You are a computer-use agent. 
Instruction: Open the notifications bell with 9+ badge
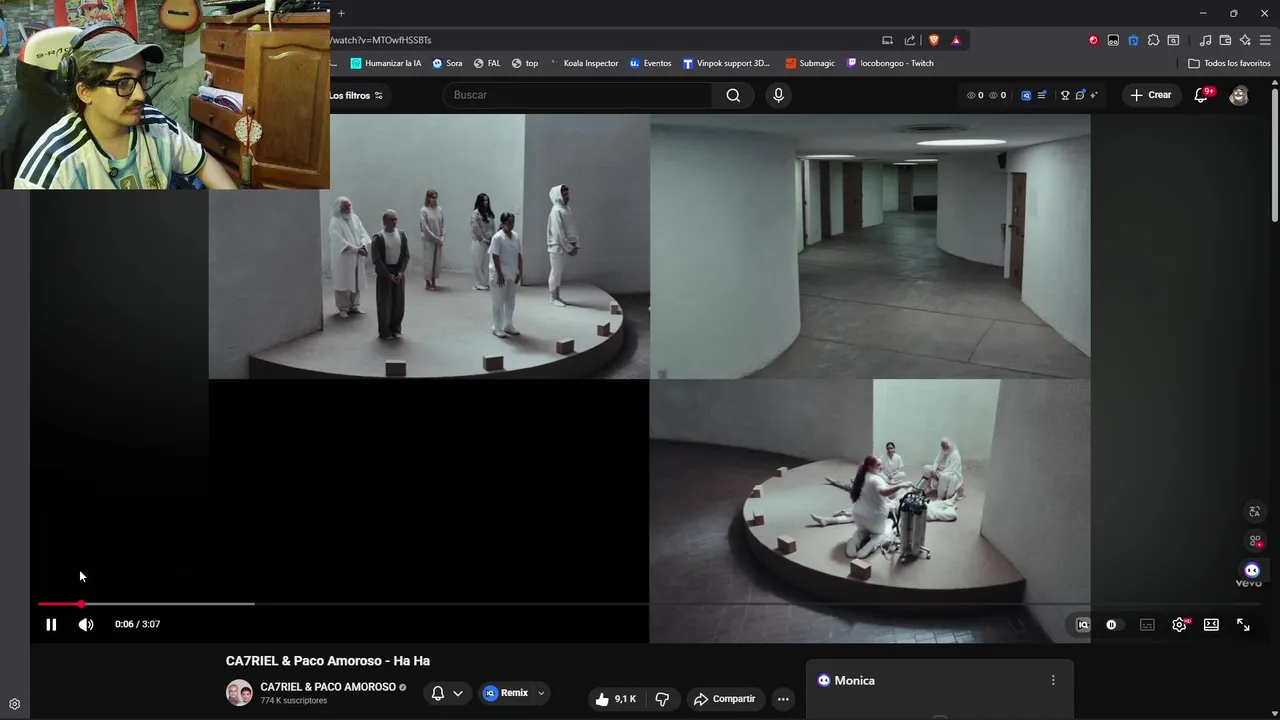click(x=1202, y=95)
